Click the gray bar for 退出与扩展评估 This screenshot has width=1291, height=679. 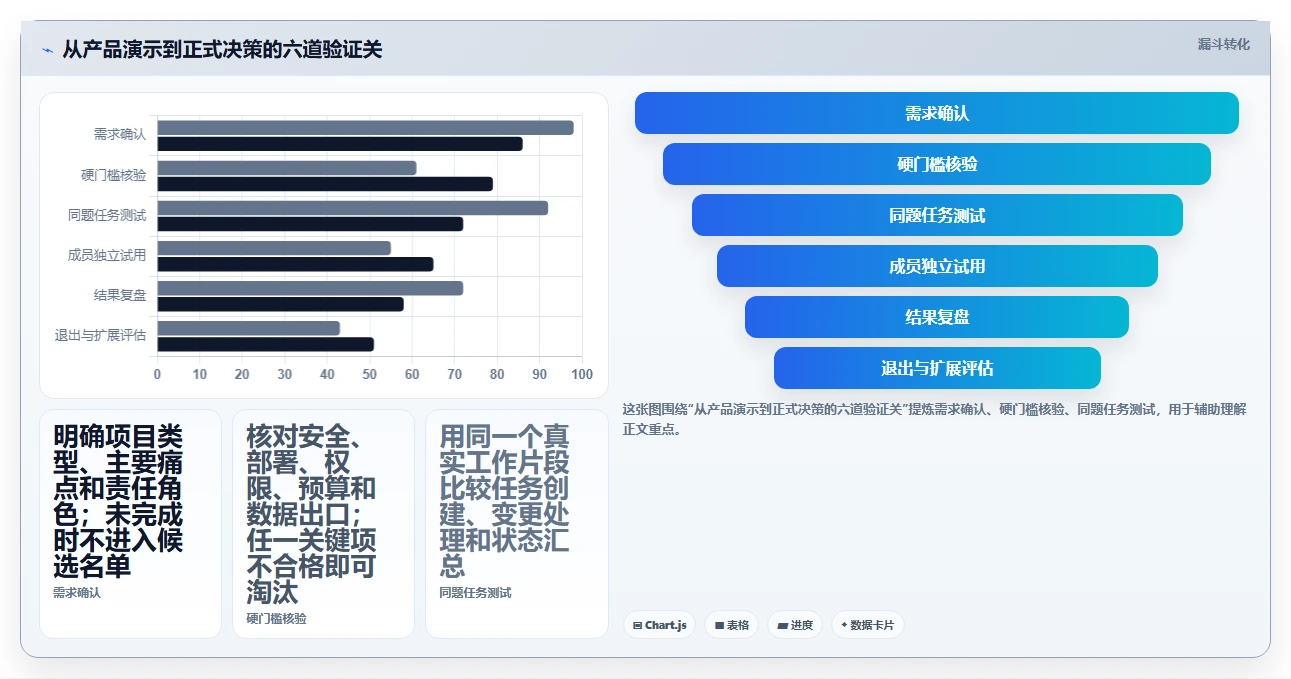(x=249, y=328)
